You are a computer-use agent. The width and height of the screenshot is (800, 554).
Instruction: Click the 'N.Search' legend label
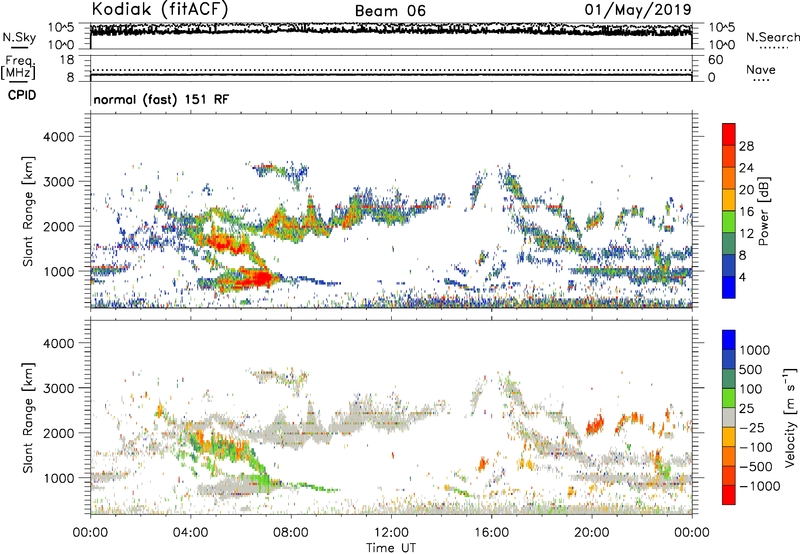click(x=772, y=37)
